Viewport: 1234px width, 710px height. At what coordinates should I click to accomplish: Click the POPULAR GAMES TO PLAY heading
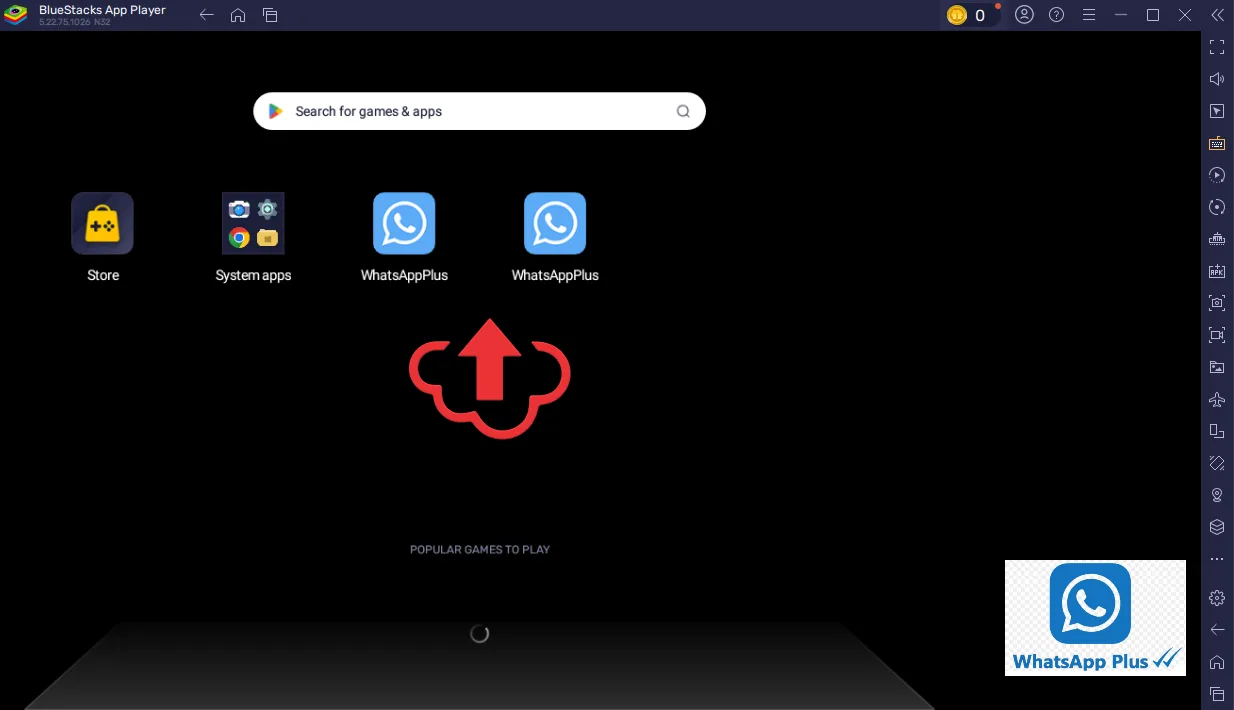tap(480, 549)
